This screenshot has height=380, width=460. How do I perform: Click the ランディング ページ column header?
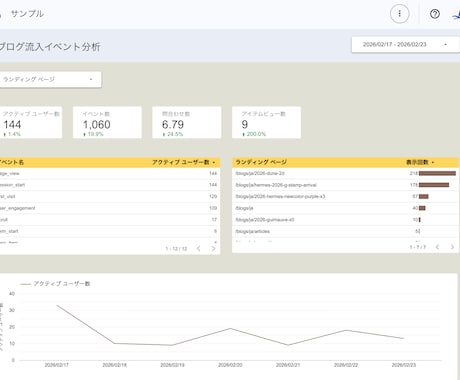tap(261, 162)
